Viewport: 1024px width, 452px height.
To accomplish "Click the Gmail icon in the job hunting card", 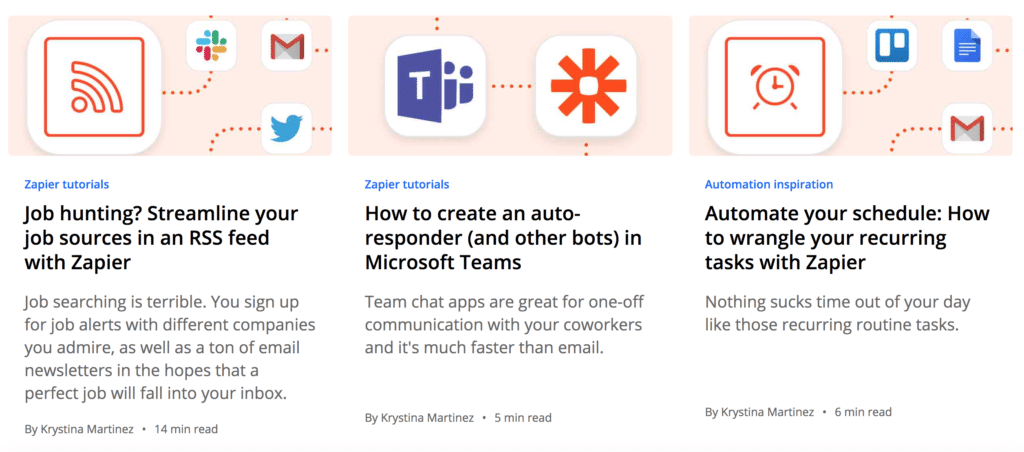I will point(287,45).
